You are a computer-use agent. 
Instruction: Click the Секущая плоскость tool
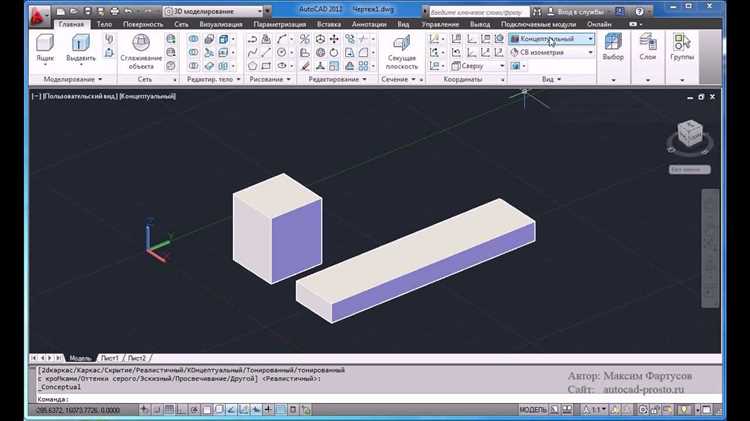coord(402,52)
